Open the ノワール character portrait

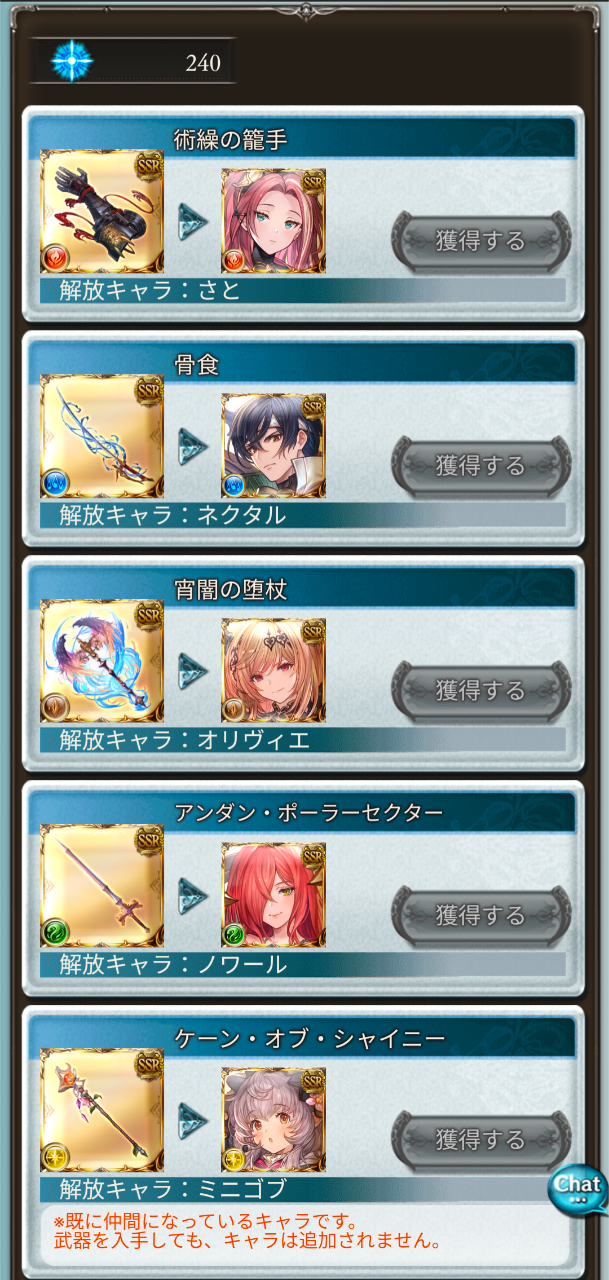coord(273,895)
